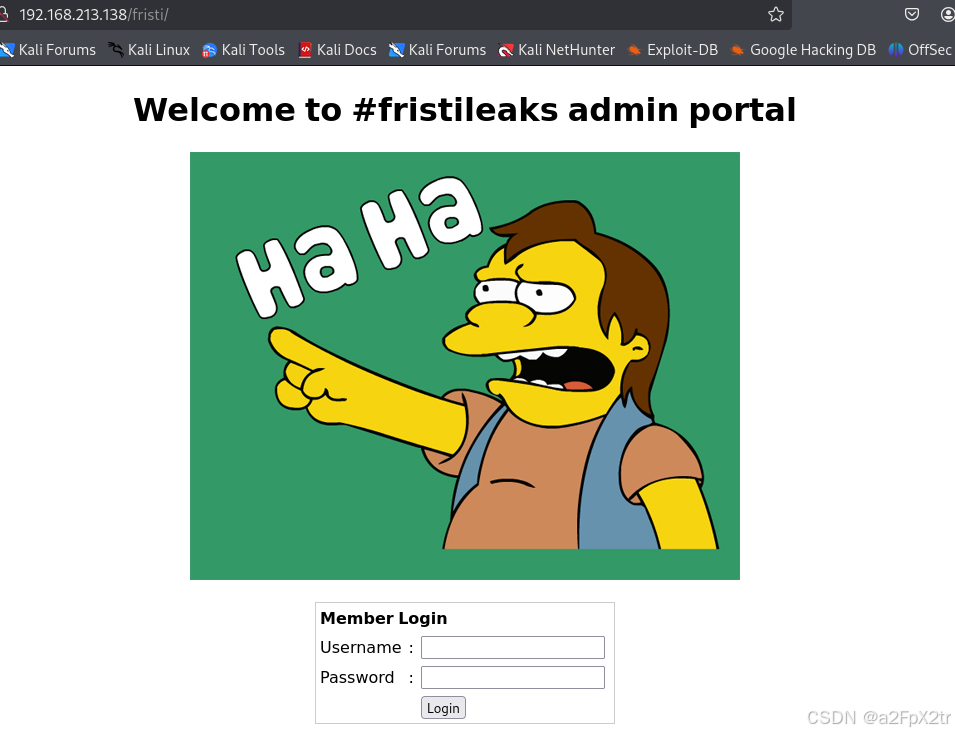
Task: Bookmark this page with the star icon
Action: tap(775, 14)
